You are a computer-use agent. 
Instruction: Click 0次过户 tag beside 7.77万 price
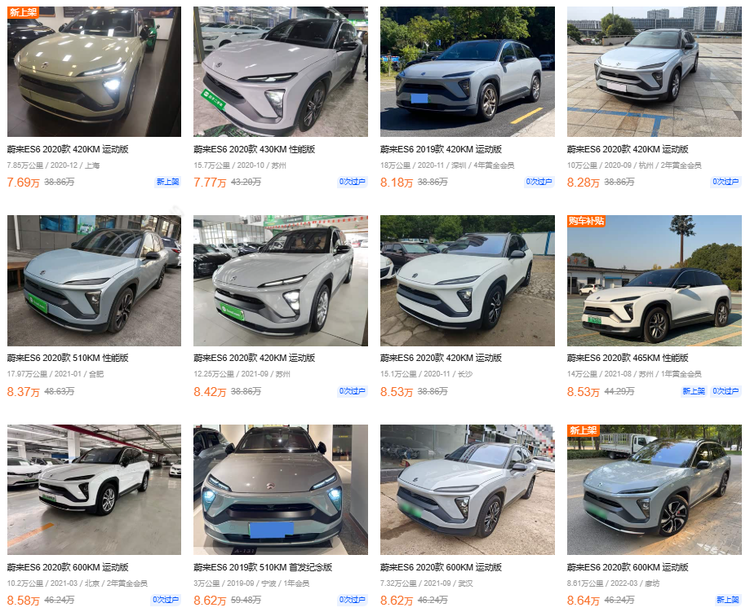pos(352,182)
